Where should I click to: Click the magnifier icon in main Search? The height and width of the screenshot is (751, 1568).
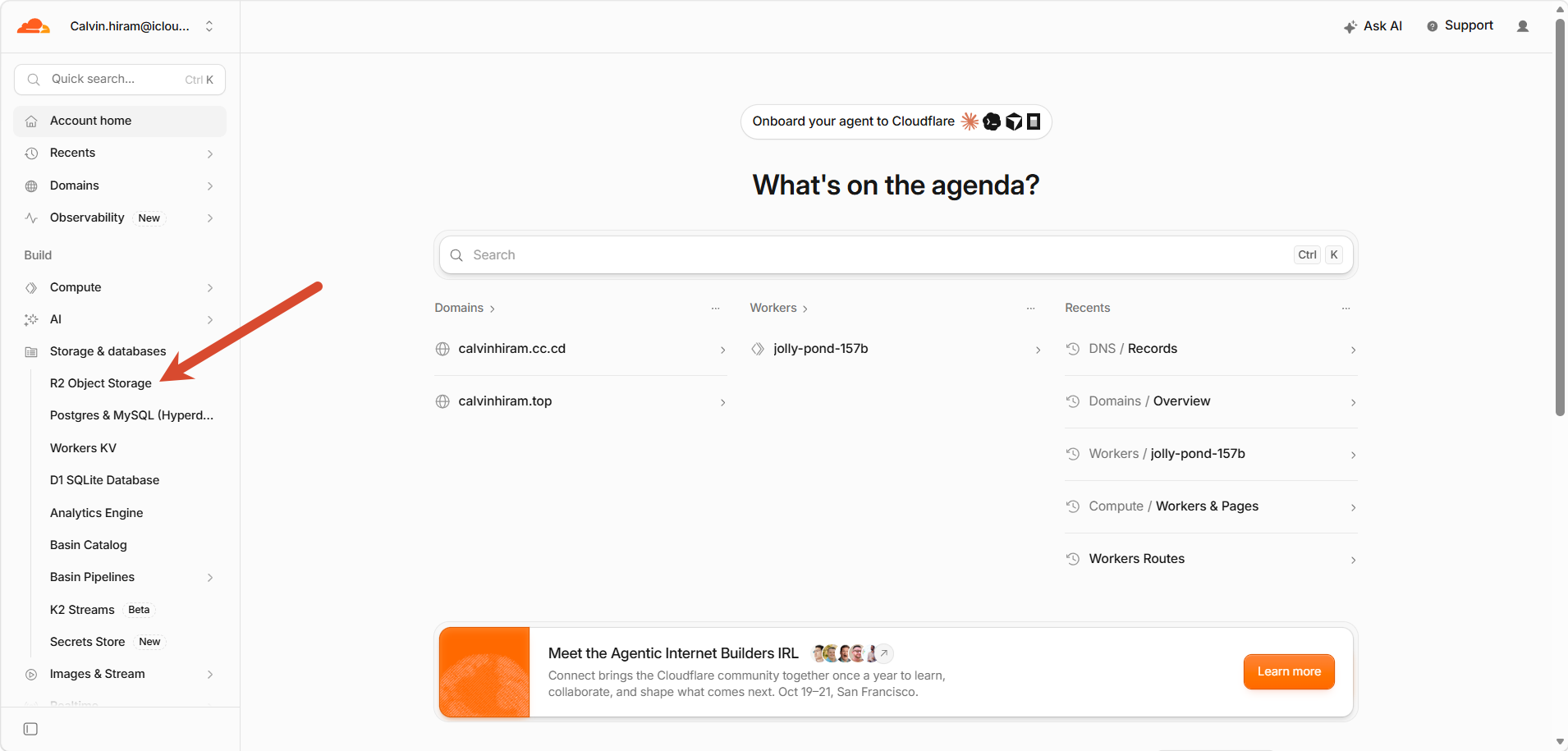click(x=456, y=255)
